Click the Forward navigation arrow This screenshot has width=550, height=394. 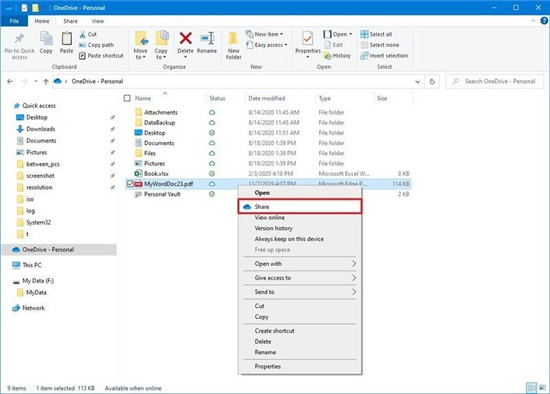pos(24,81)
